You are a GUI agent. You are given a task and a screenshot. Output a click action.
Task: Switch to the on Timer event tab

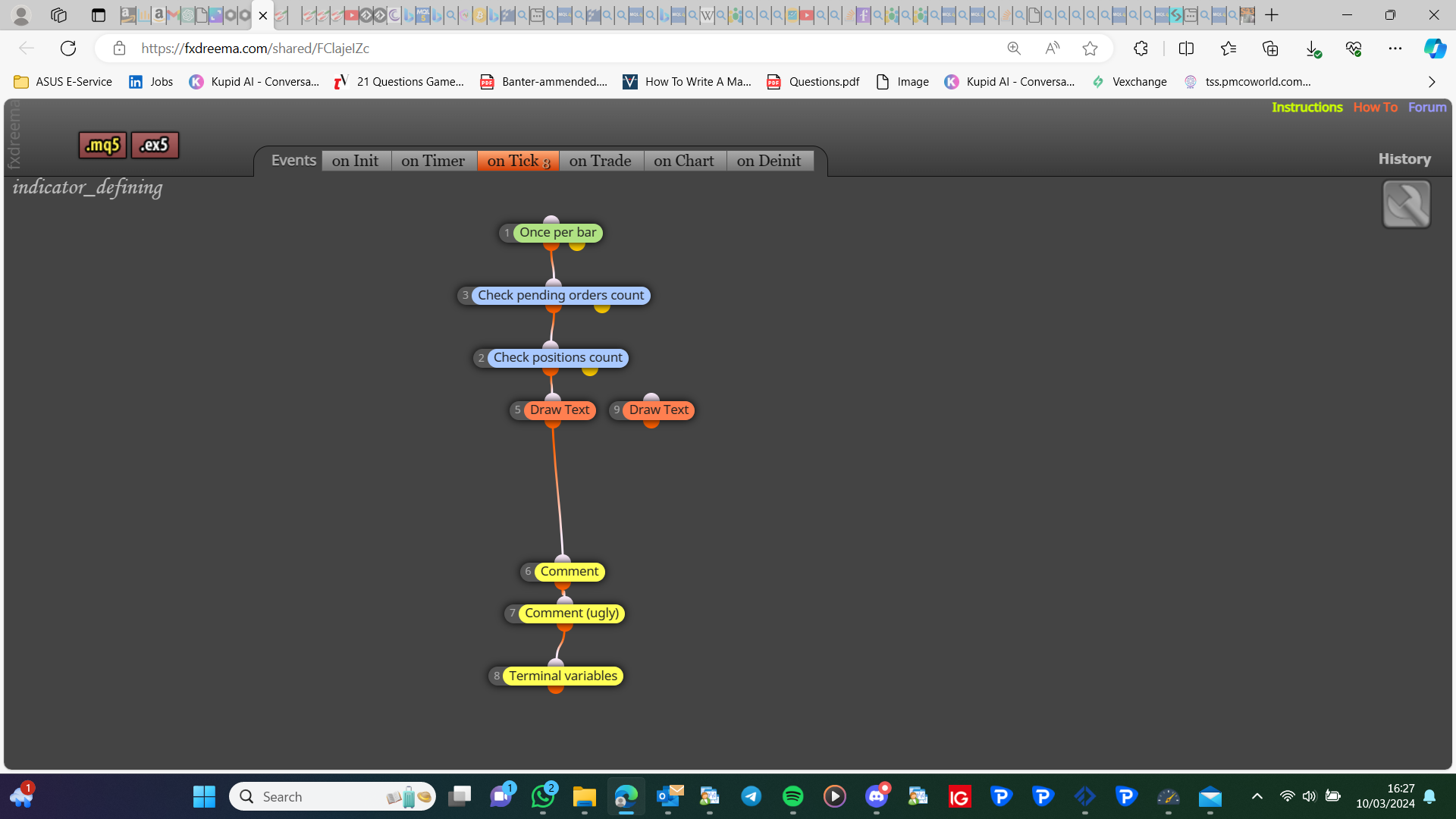433,161
